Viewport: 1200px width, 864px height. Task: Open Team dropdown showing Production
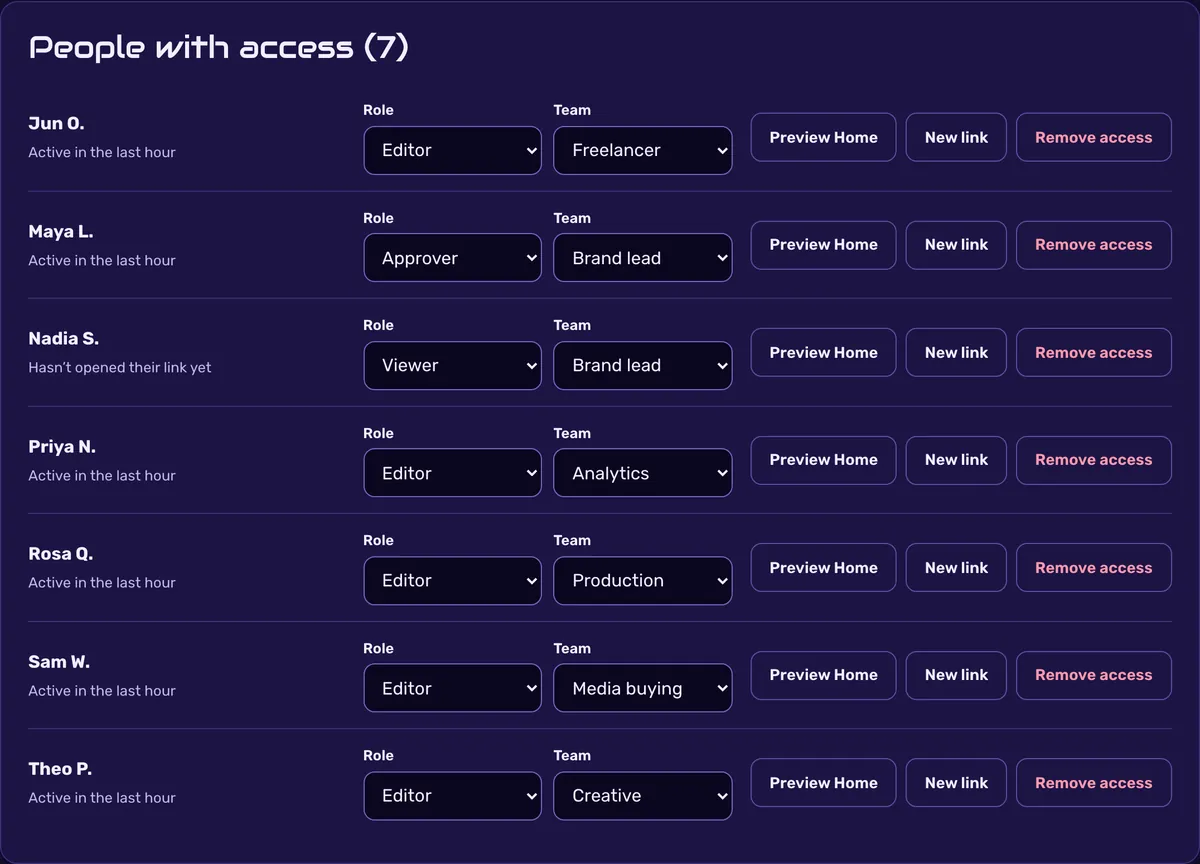pos(642,580)
